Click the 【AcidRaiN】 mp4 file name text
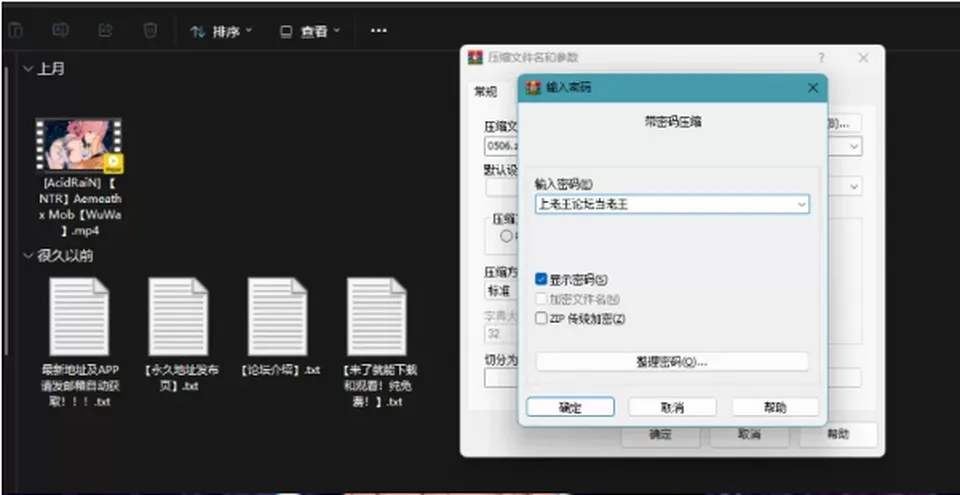 click(x=80, y=206)
